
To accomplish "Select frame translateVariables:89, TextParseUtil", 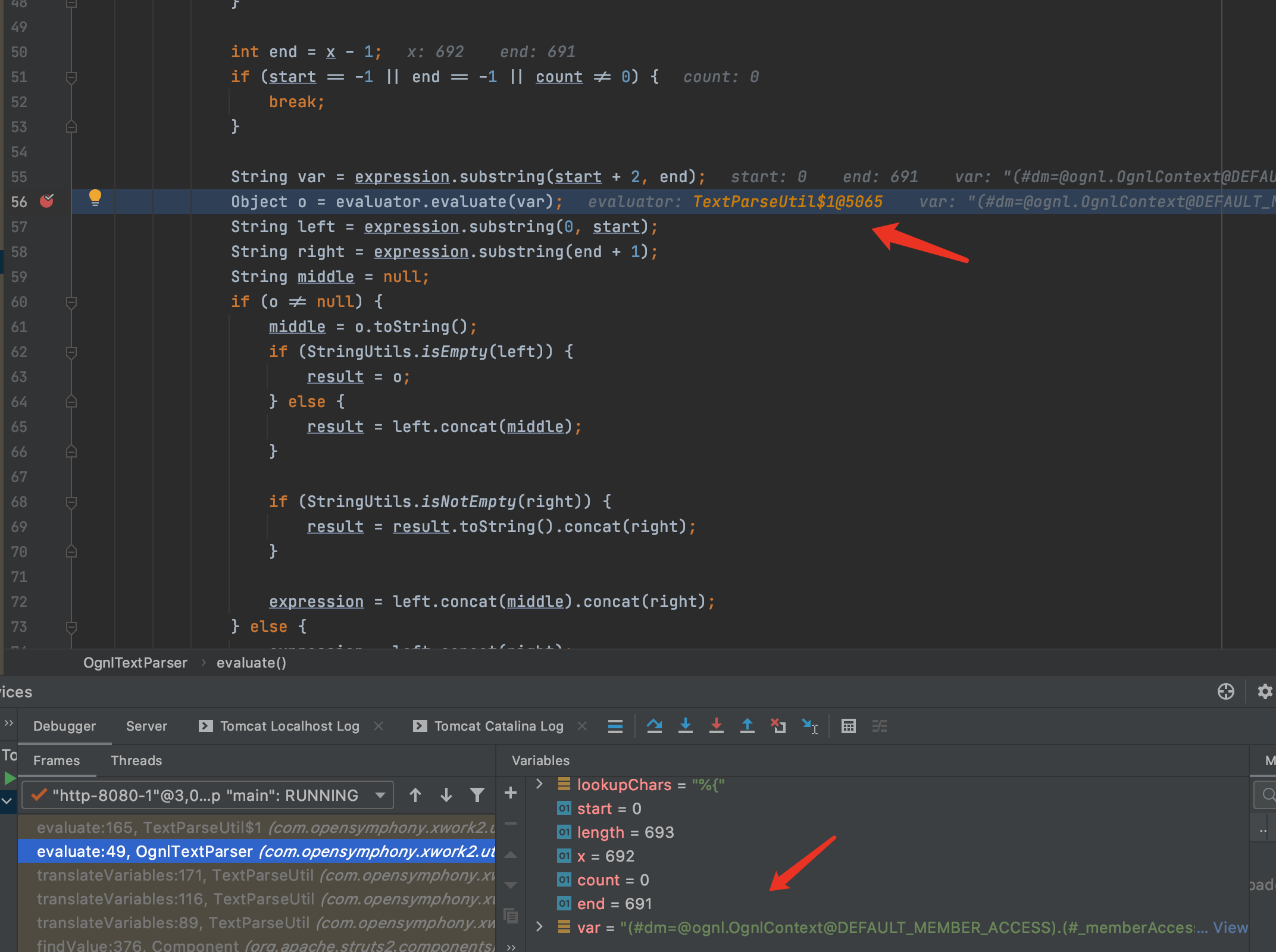I will pyautogui.click(x=257, y=923).
